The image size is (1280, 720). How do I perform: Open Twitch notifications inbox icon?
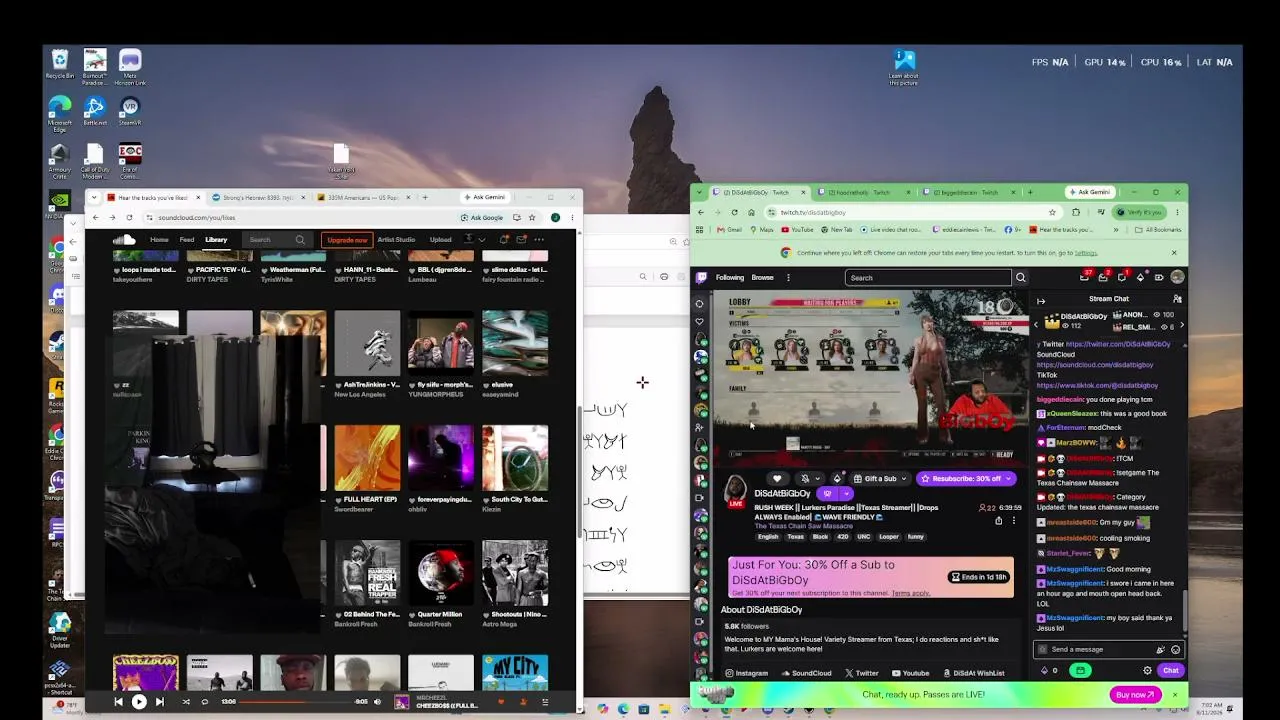click(1104, 277)
